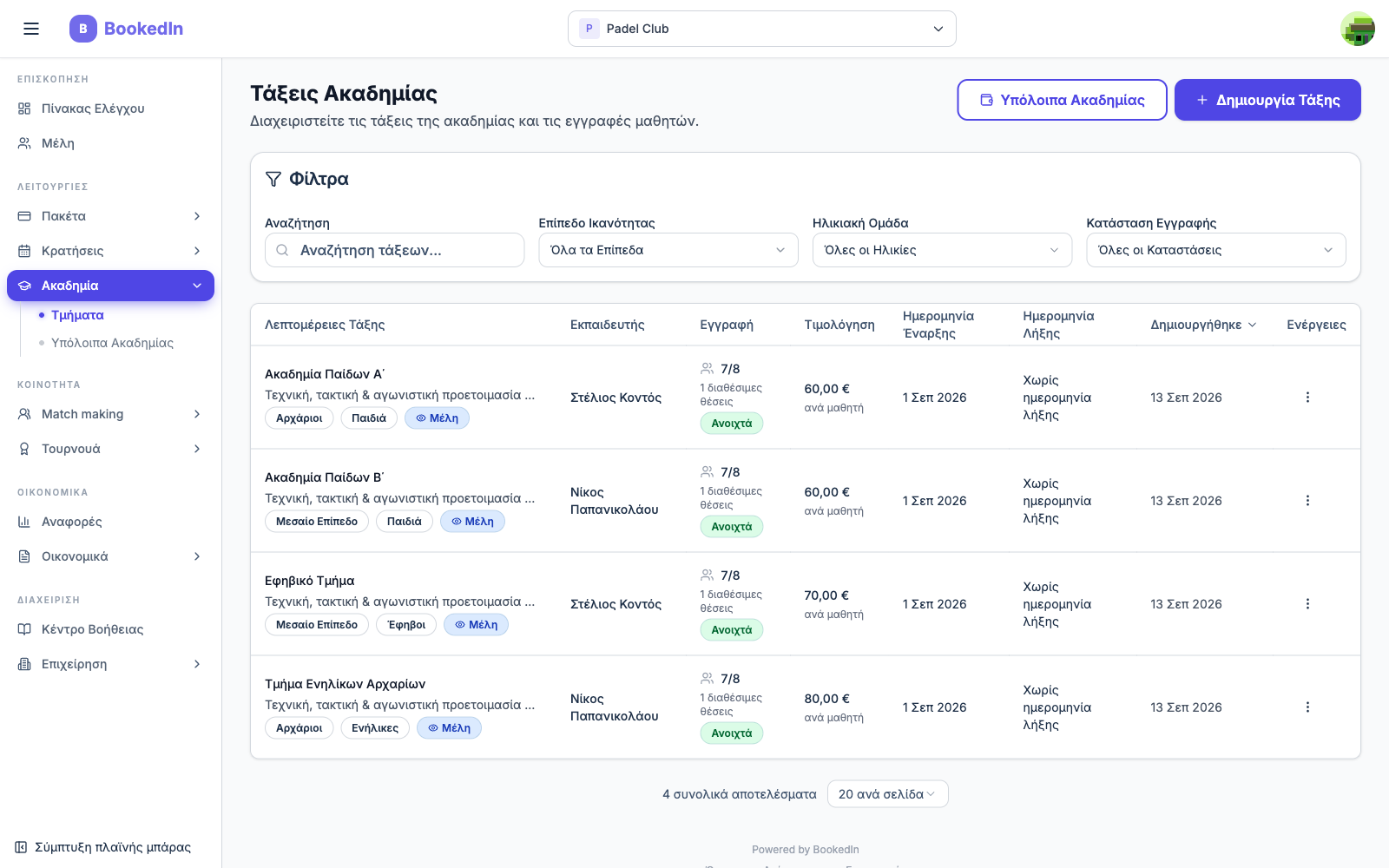Click the Φίλτρα funnel icon
Screen dimensions: 1389x868
pos(273,179)
